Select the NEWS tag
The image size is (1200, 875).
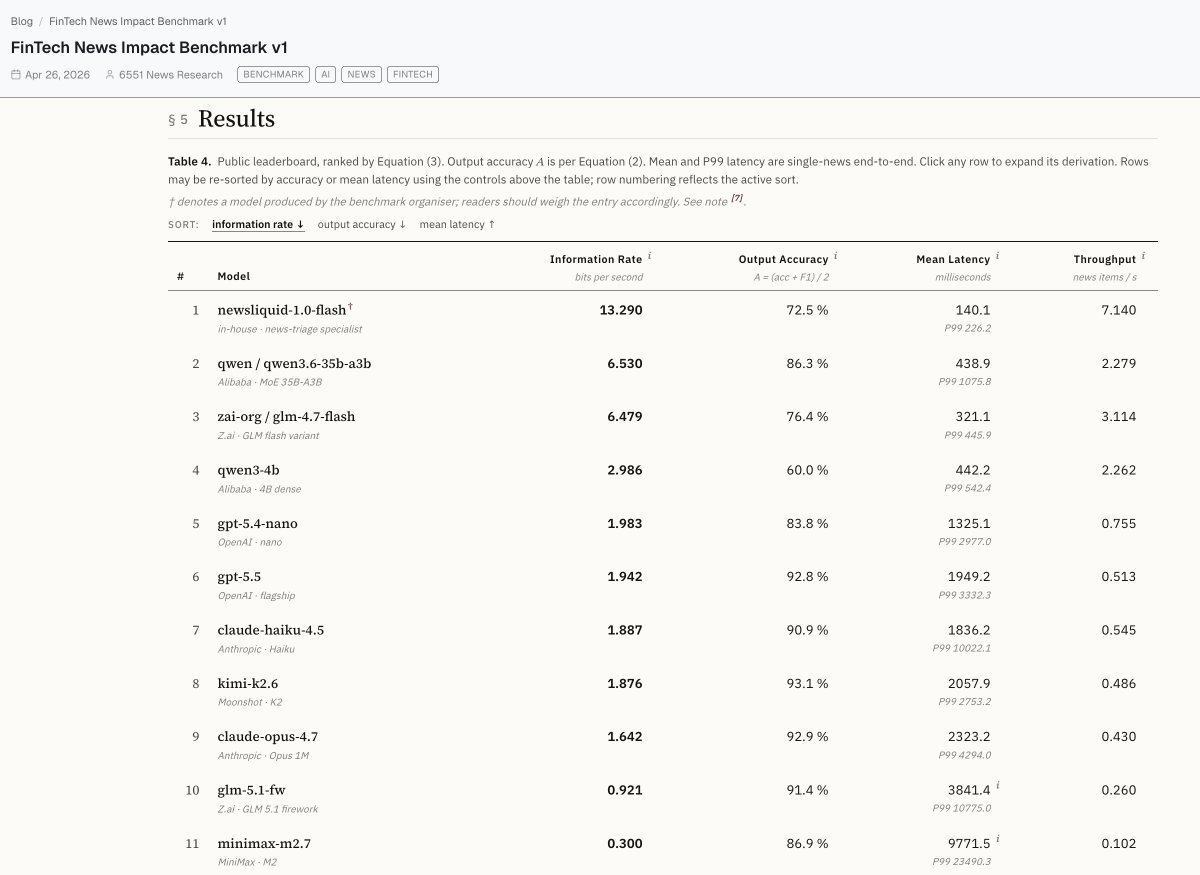(x=361, y=75)
